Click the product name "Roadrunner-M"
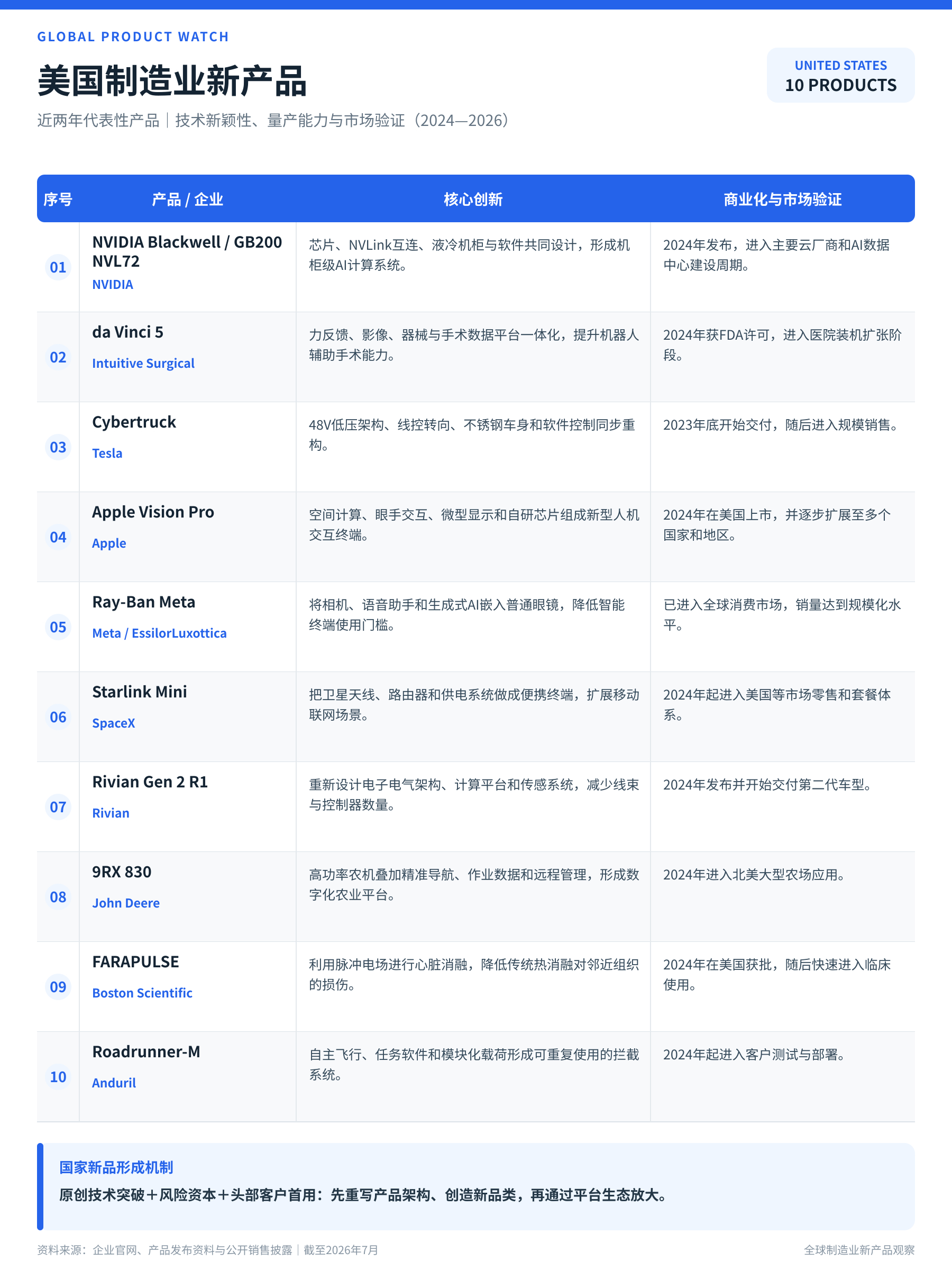This screenshot has height=1270, width=952. [147, 1052]
